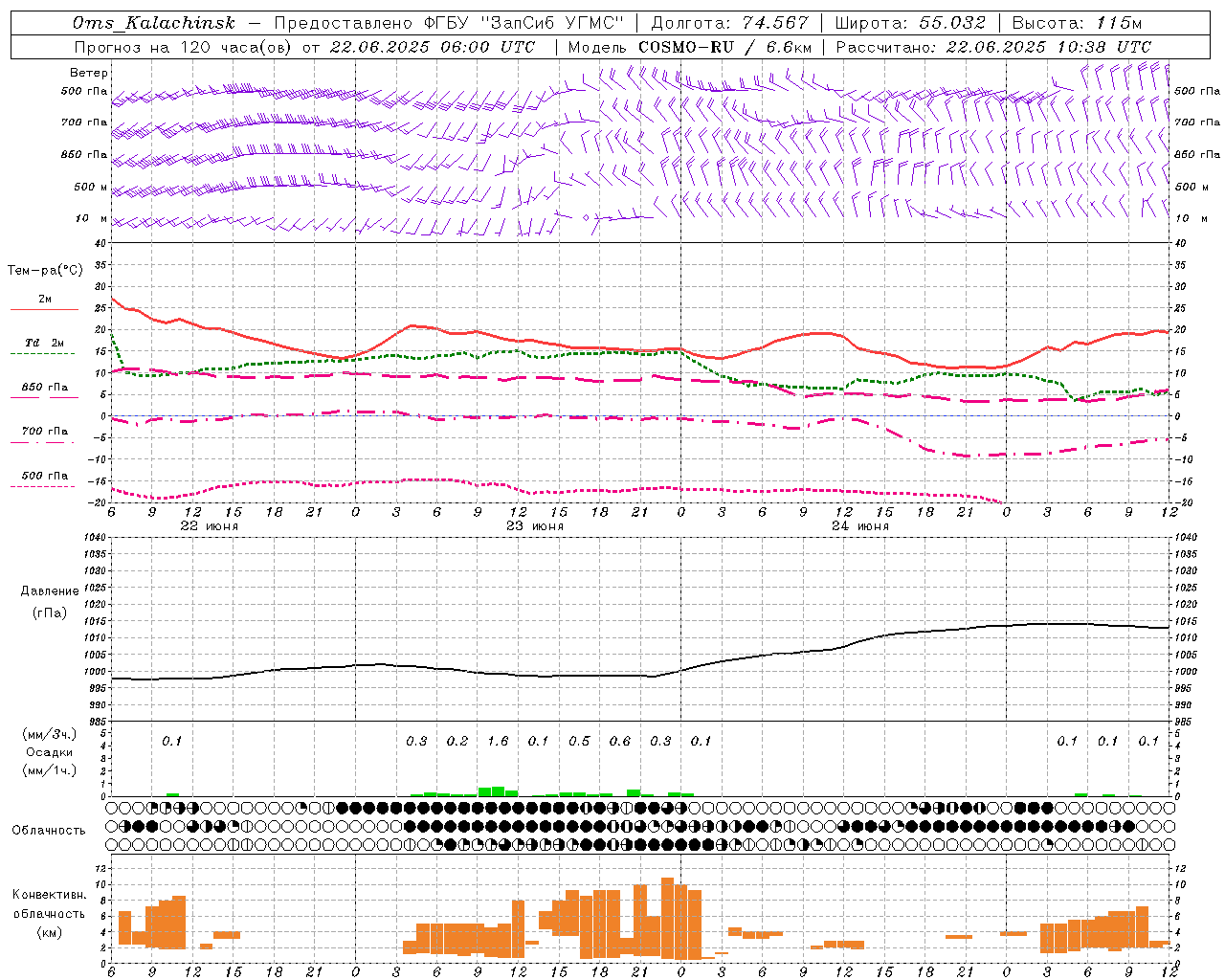This screenshot has width=1225, height=980.
Task: Click the red solid 2м legend line
Action: [44, 310]
